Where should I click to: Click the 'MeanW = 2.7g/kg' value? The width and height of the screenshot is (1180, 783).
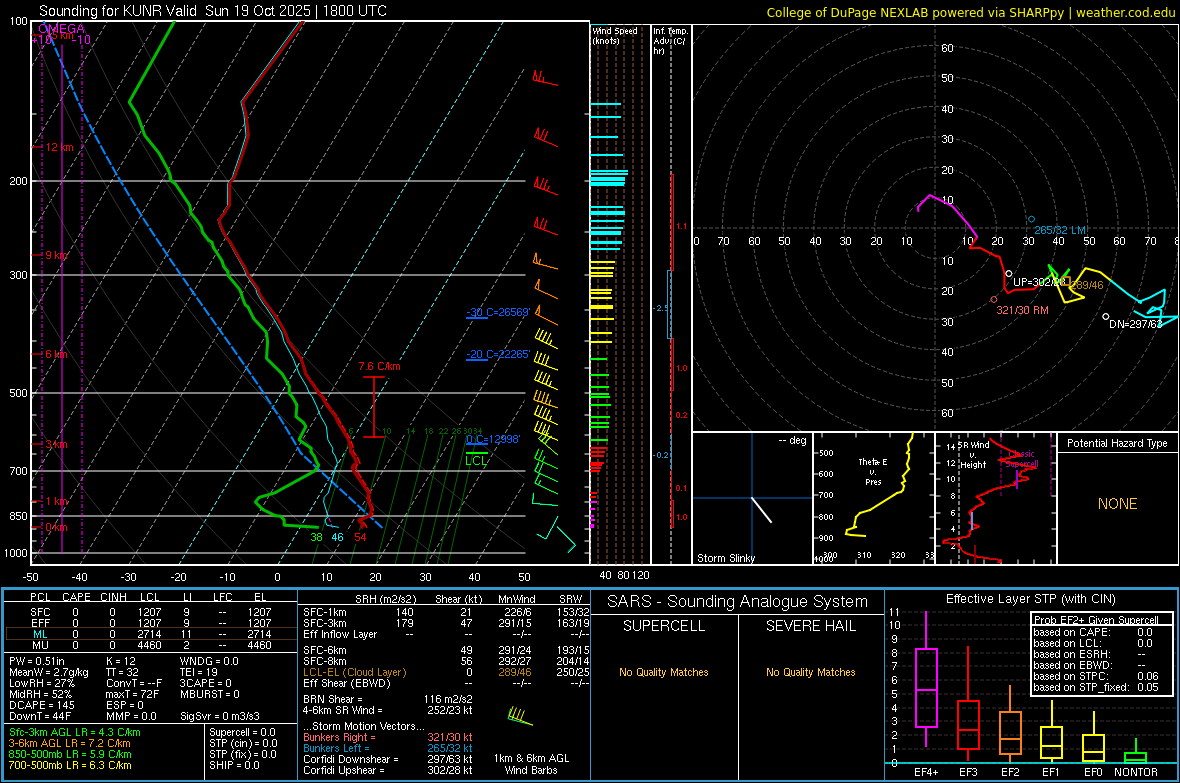click(x=49, y=672)
